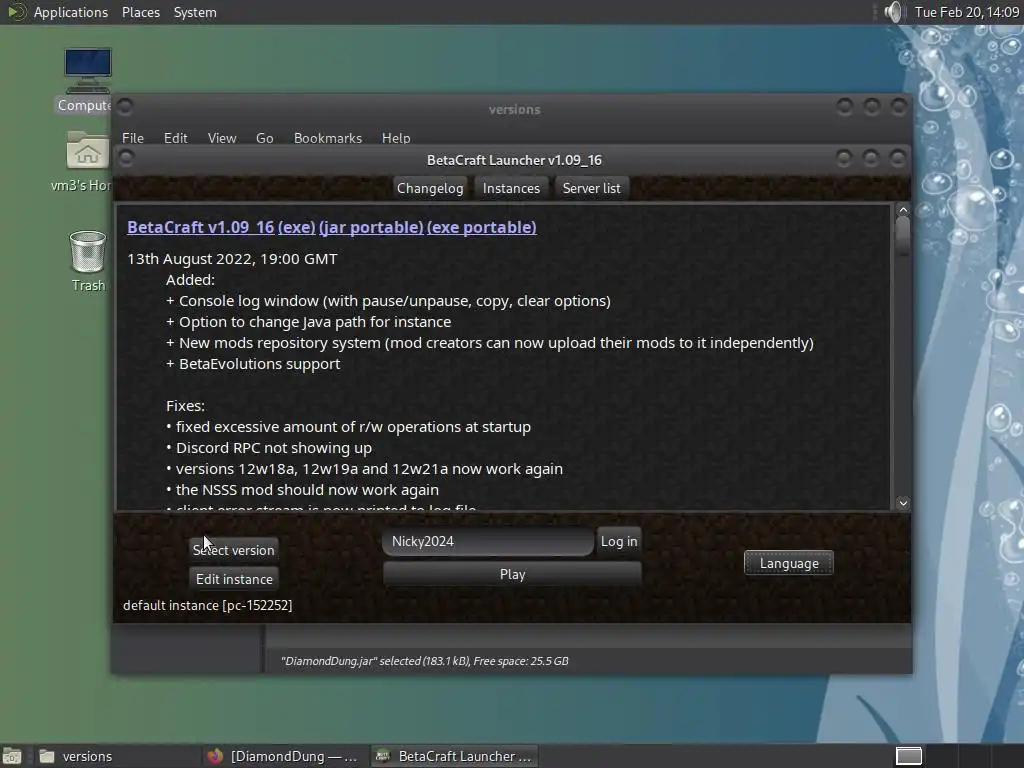Click the workspace switcher box in bottom panel
1024x768 pixels.
point(908,756)
